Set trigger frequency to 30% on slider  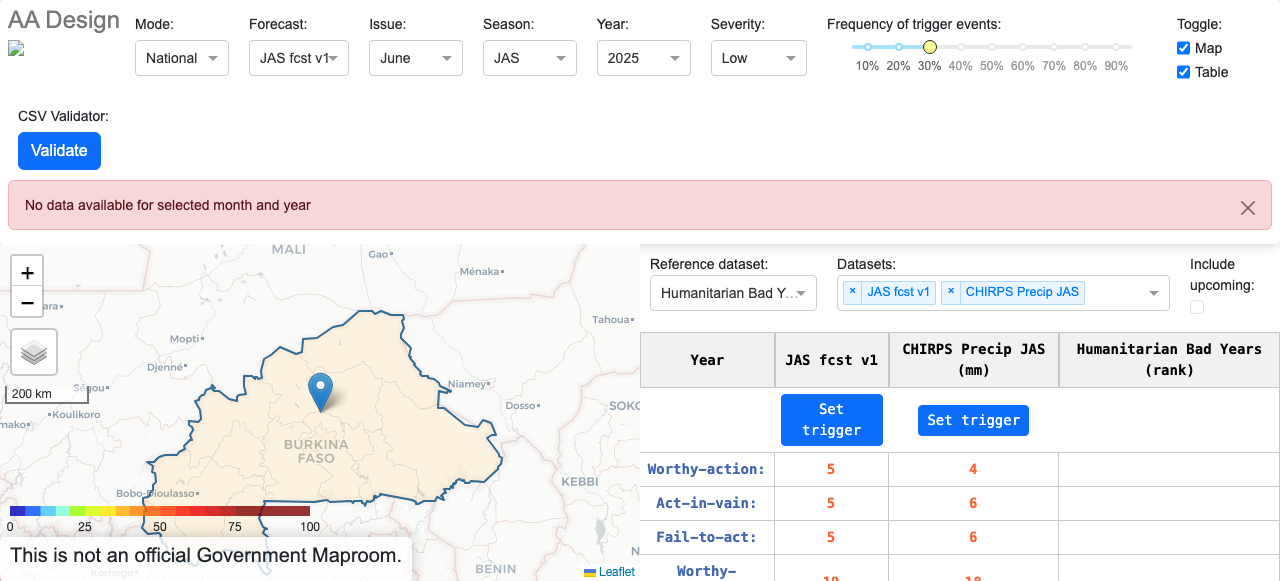pos(929,46)
